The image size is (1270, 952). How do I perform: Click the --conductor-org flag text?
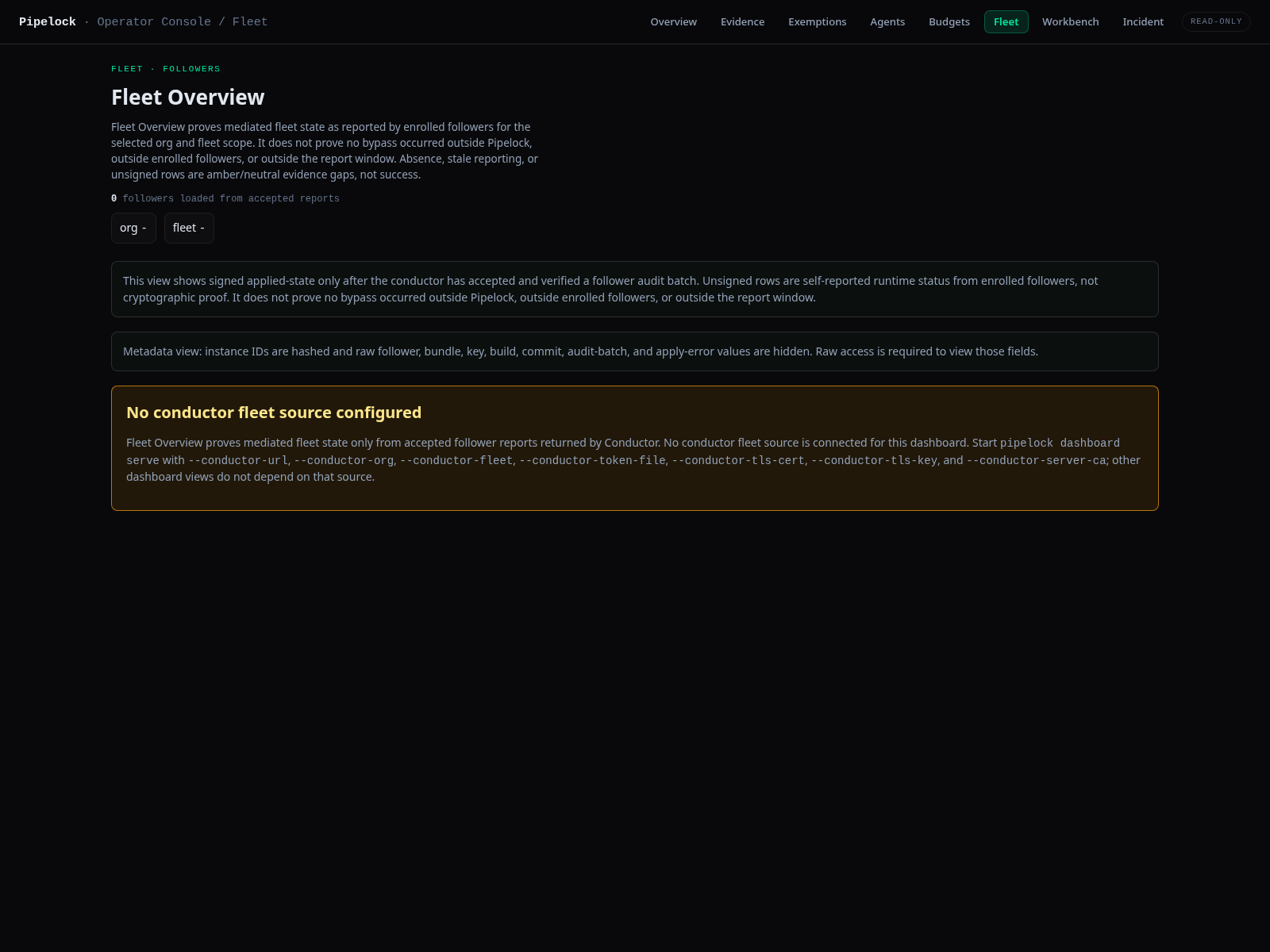coord(344,460)
